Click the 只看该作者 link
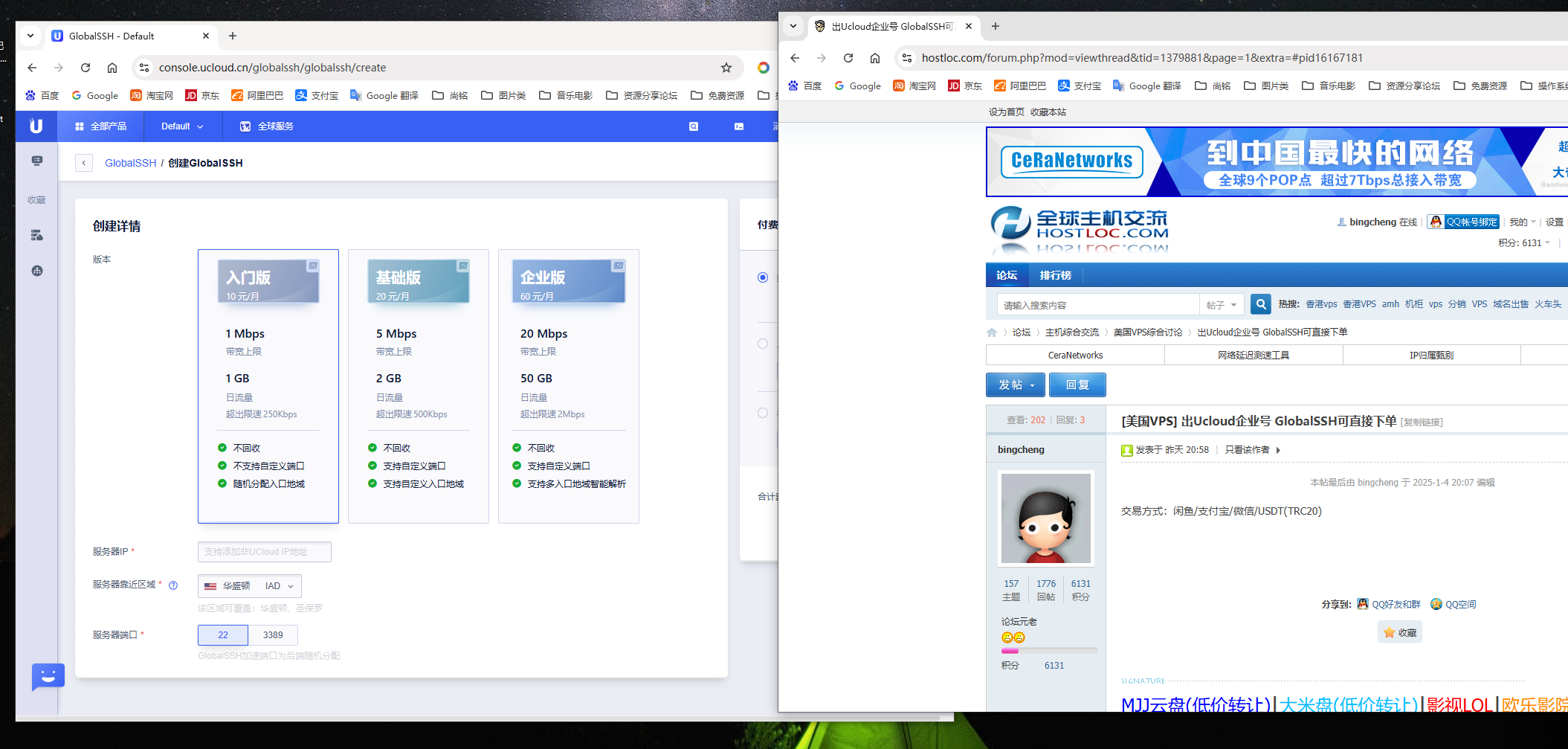This screenshot has height=749, width=1568. pyautogui.click(x=1247, y=450)
